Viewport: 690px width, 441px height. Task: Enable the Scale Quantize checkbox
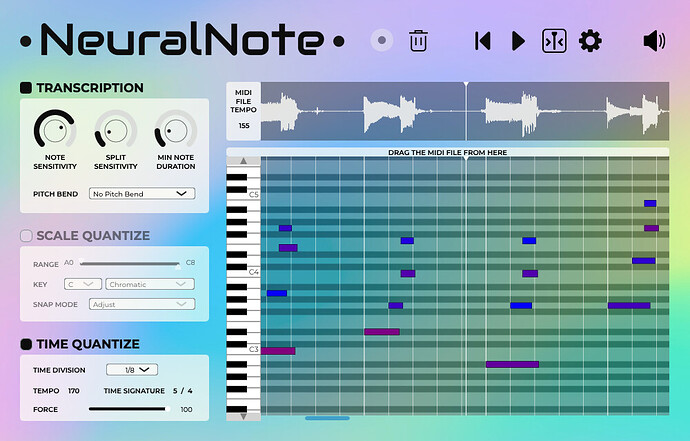click(26, 236)
